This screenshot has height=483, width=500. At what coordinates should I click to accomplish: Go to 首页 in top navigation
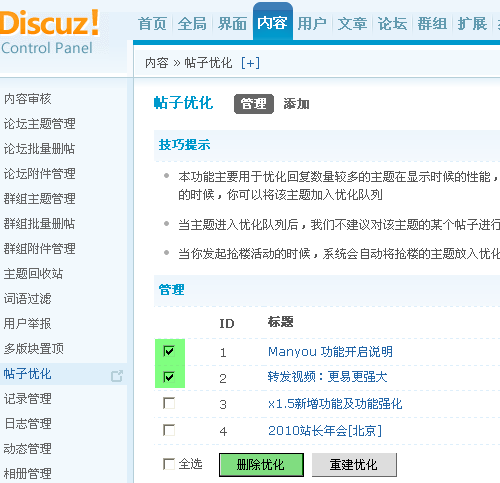point(152,24)
